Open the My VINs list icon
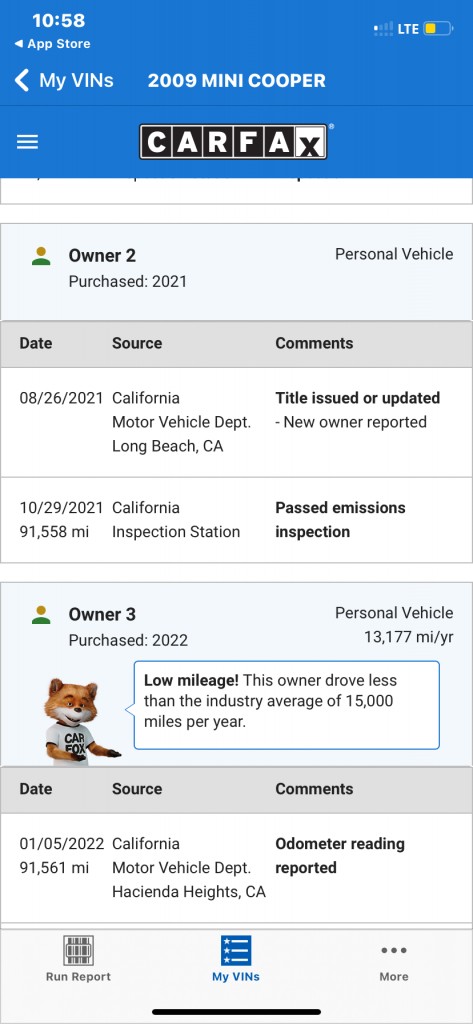473x1024 pixels. tap(236, 950)
